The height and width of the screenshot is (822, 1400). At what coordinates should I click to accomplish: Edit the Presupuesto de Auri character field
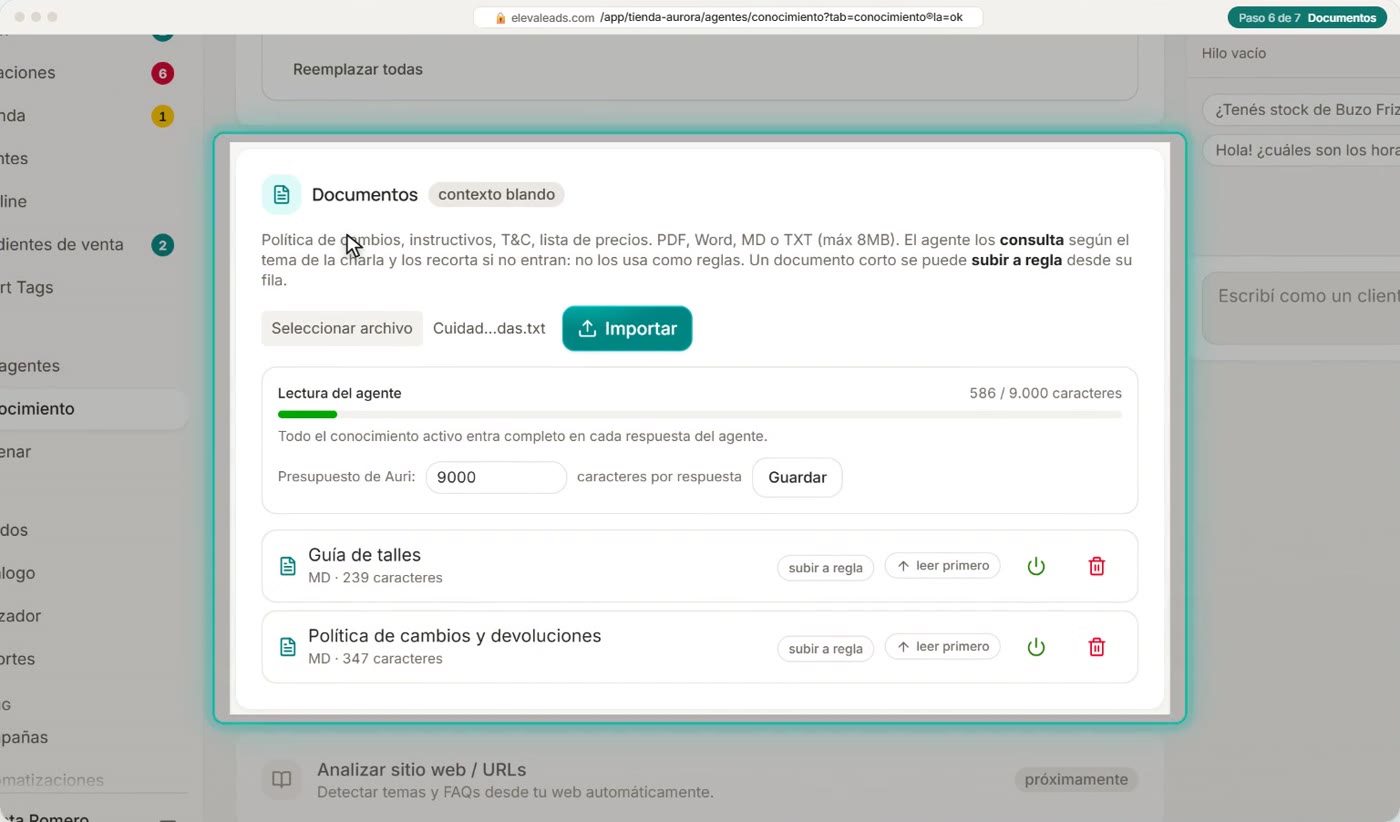point(496,477)
